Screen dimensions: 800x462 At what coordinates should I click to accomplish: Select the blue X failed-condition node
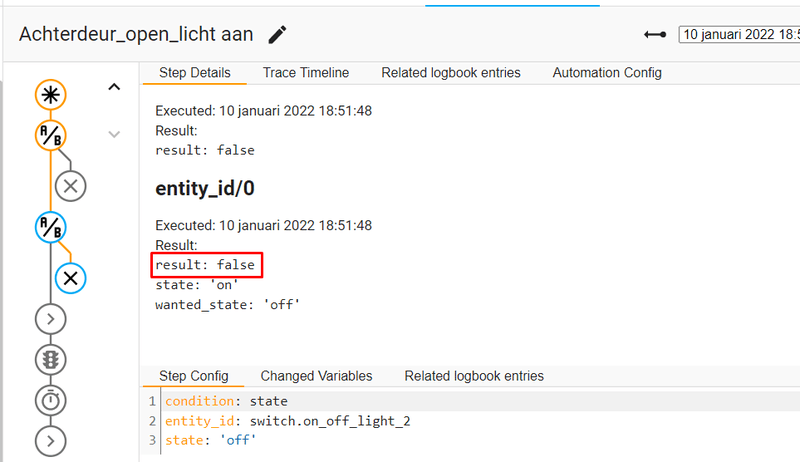(70, 278)
